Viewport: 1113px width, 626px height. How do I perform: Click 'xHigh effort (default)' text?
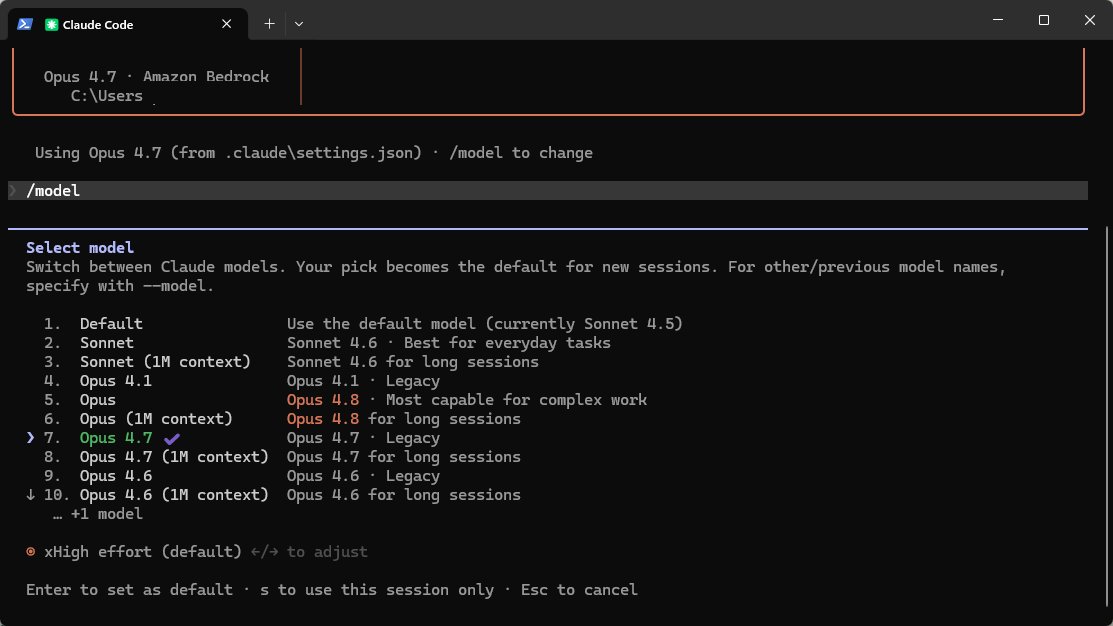(143, 551)
